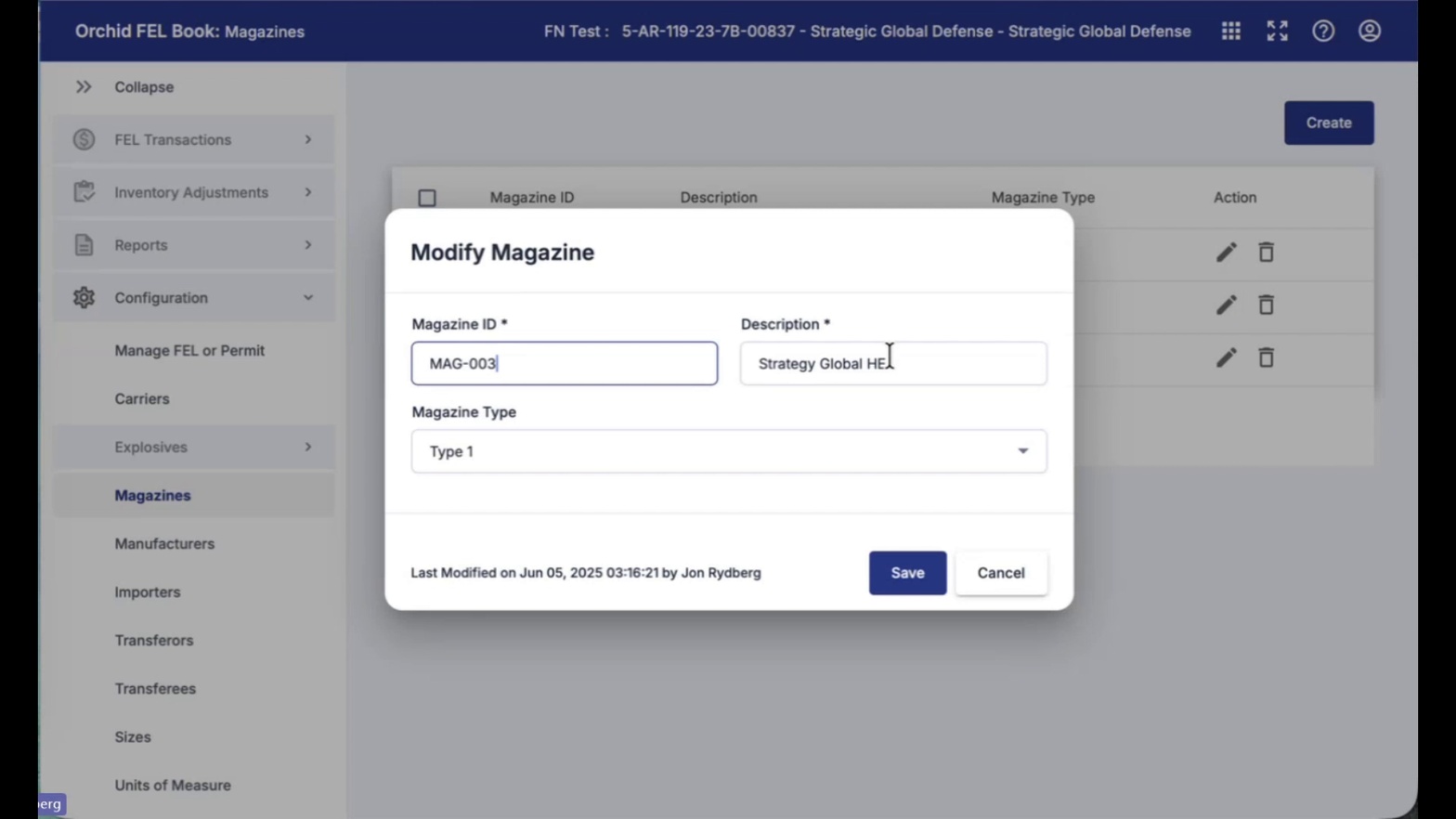The width and height of the screenshot is (1456, 819).
Task: Click the Reports document icon
Action: click(84, 244)
